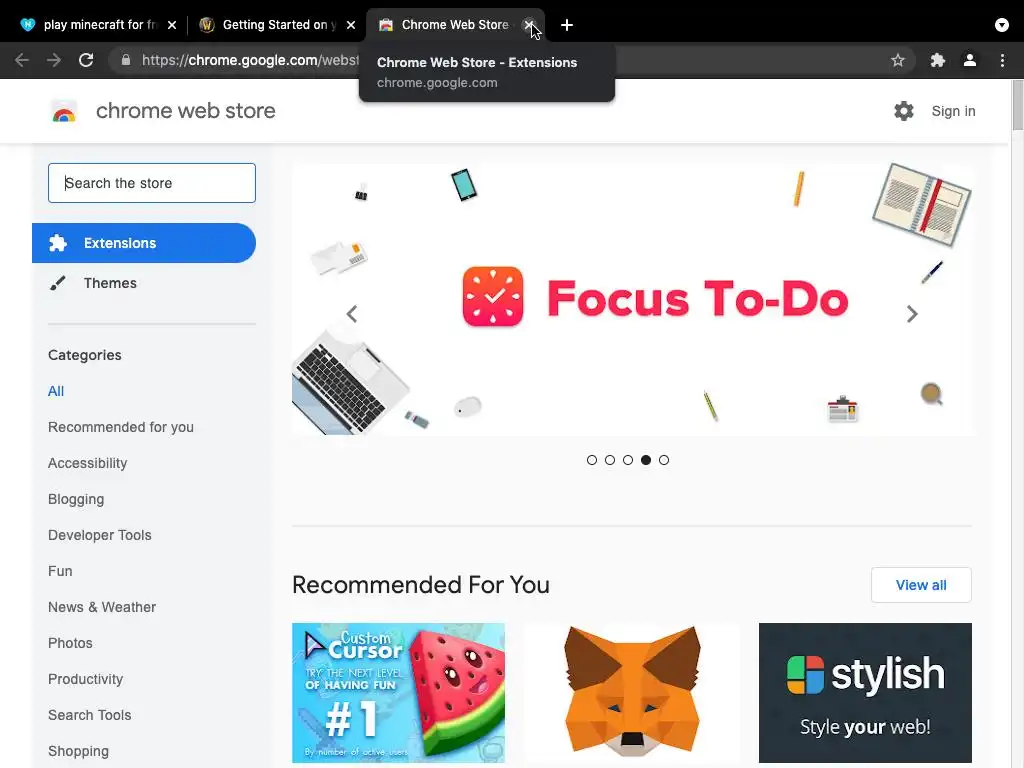Choose the Blogging category

point(76,499)
